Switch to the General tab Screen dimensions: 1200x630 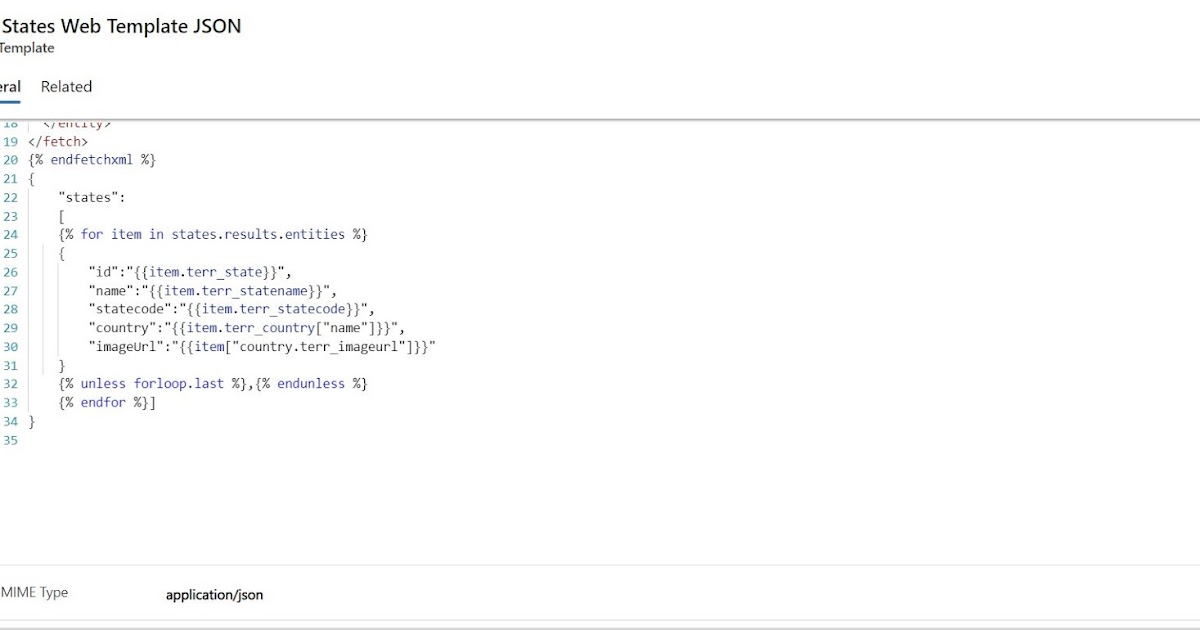click(8, 87)
